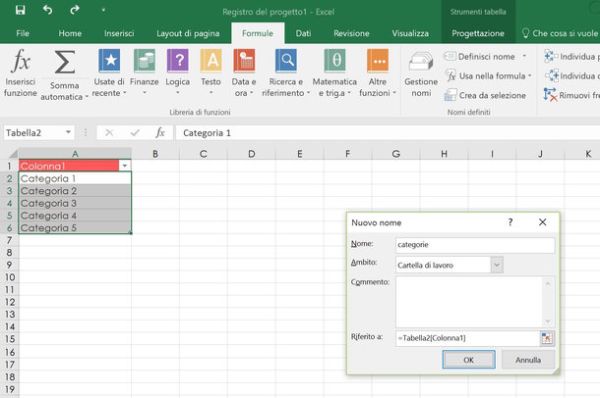Click Somma automatica sigma icon

coord(64,62)
